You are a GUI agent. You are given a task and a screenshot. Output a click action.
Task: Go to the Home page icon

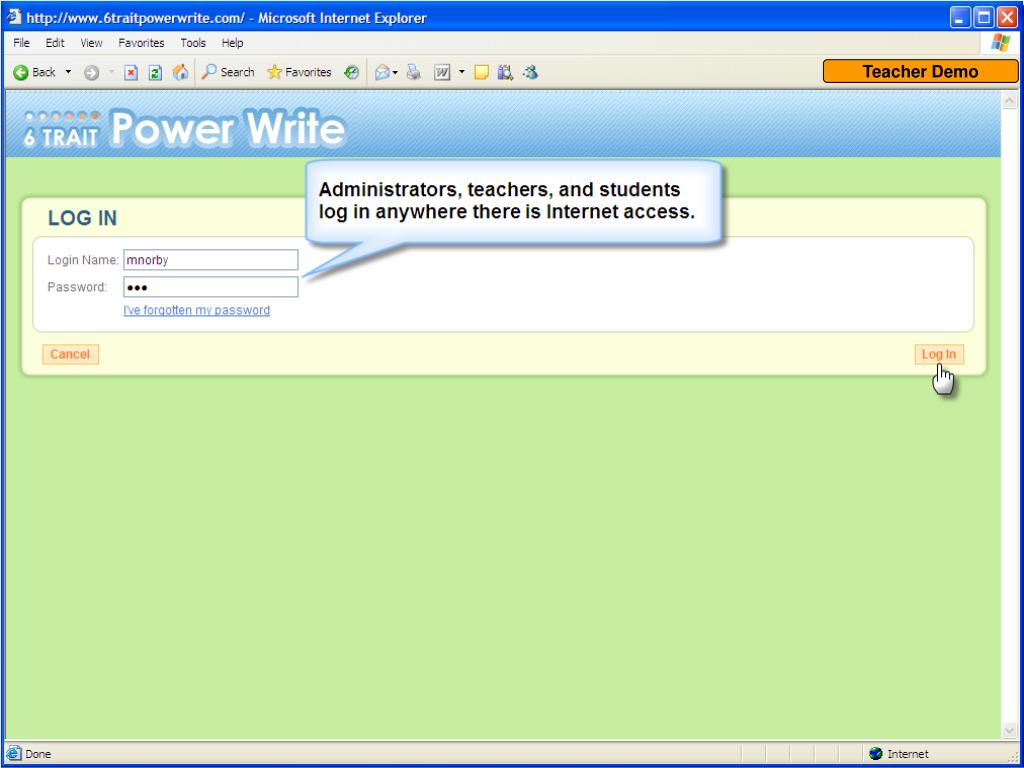click(x=180, y=72)
